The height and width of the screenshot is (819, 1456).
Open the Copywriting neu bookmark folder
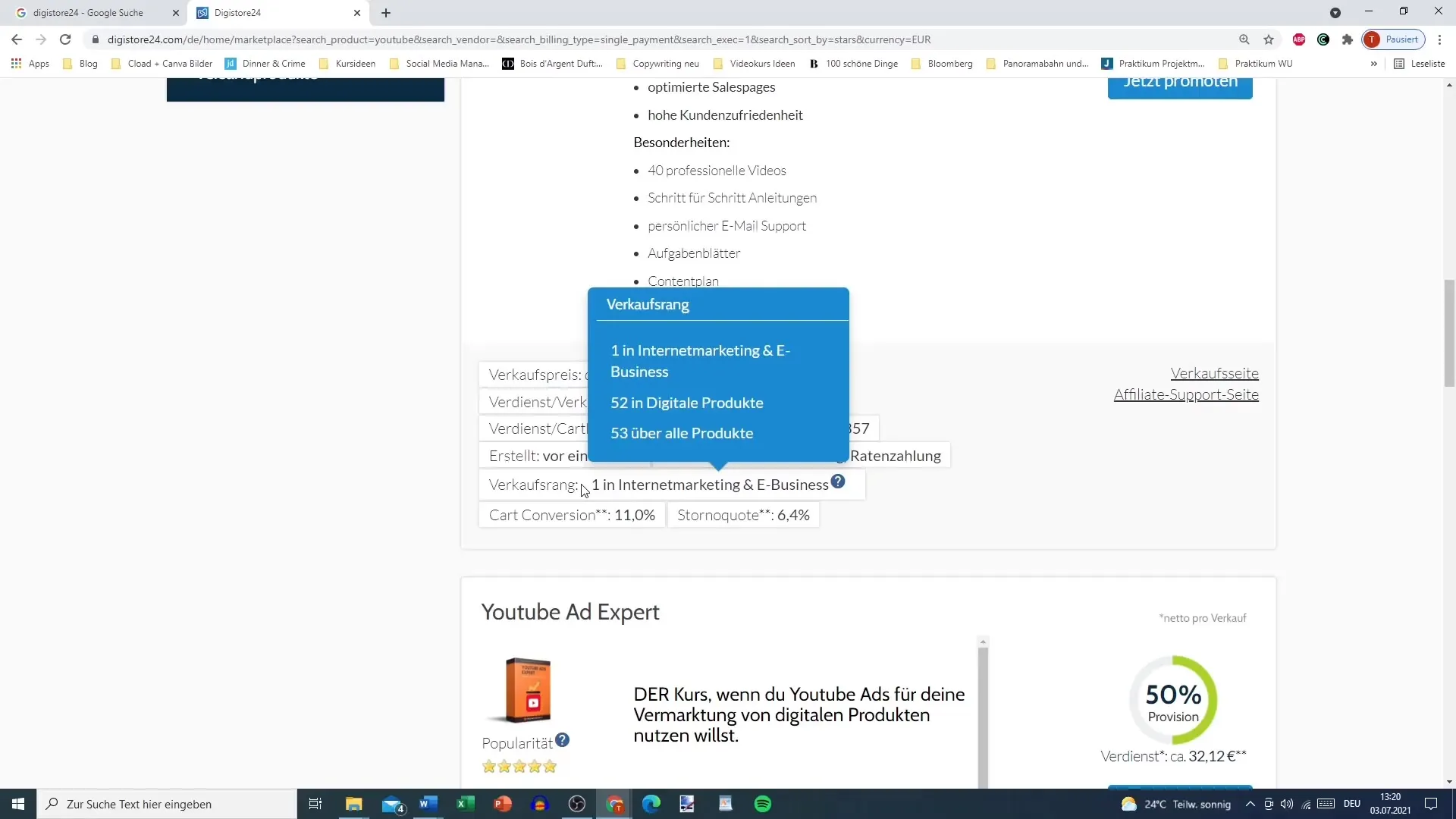click(657, 64)
